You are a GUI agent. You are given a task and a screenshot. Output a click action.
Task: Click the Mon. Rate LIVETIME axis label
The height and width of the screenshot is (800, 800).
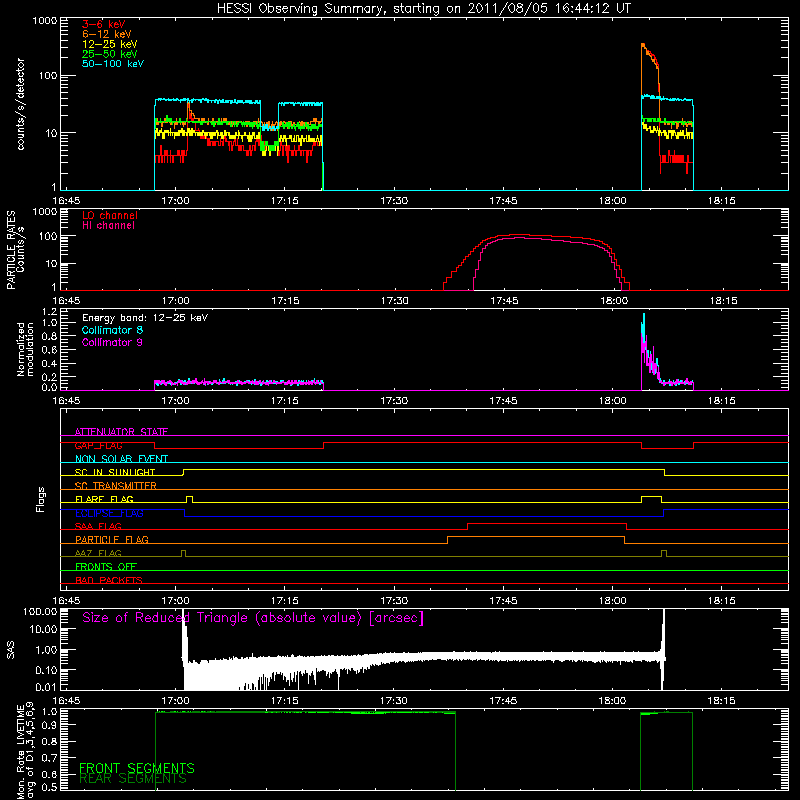click(x=26, y=750)
